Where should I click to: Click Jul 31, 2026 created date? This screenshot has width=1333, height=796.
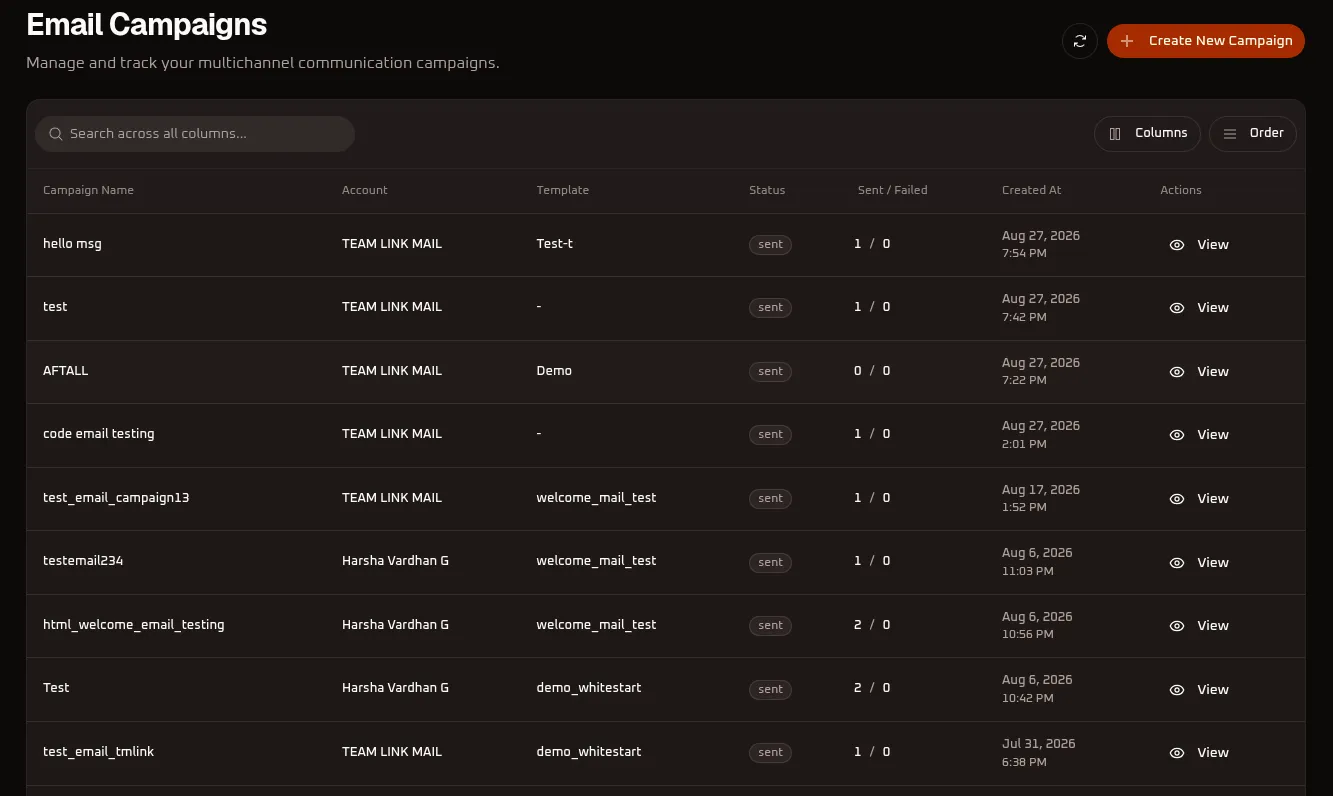(1039, 744)
